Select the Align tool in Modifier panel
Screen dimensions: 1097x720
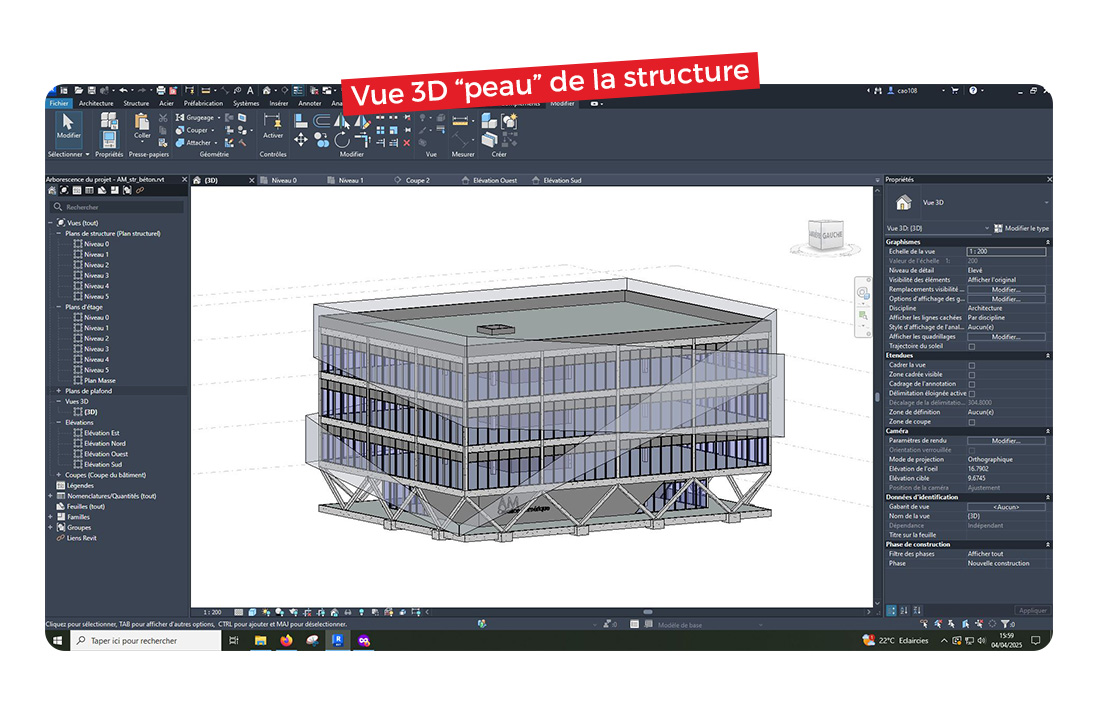click(x=301, y=120)
